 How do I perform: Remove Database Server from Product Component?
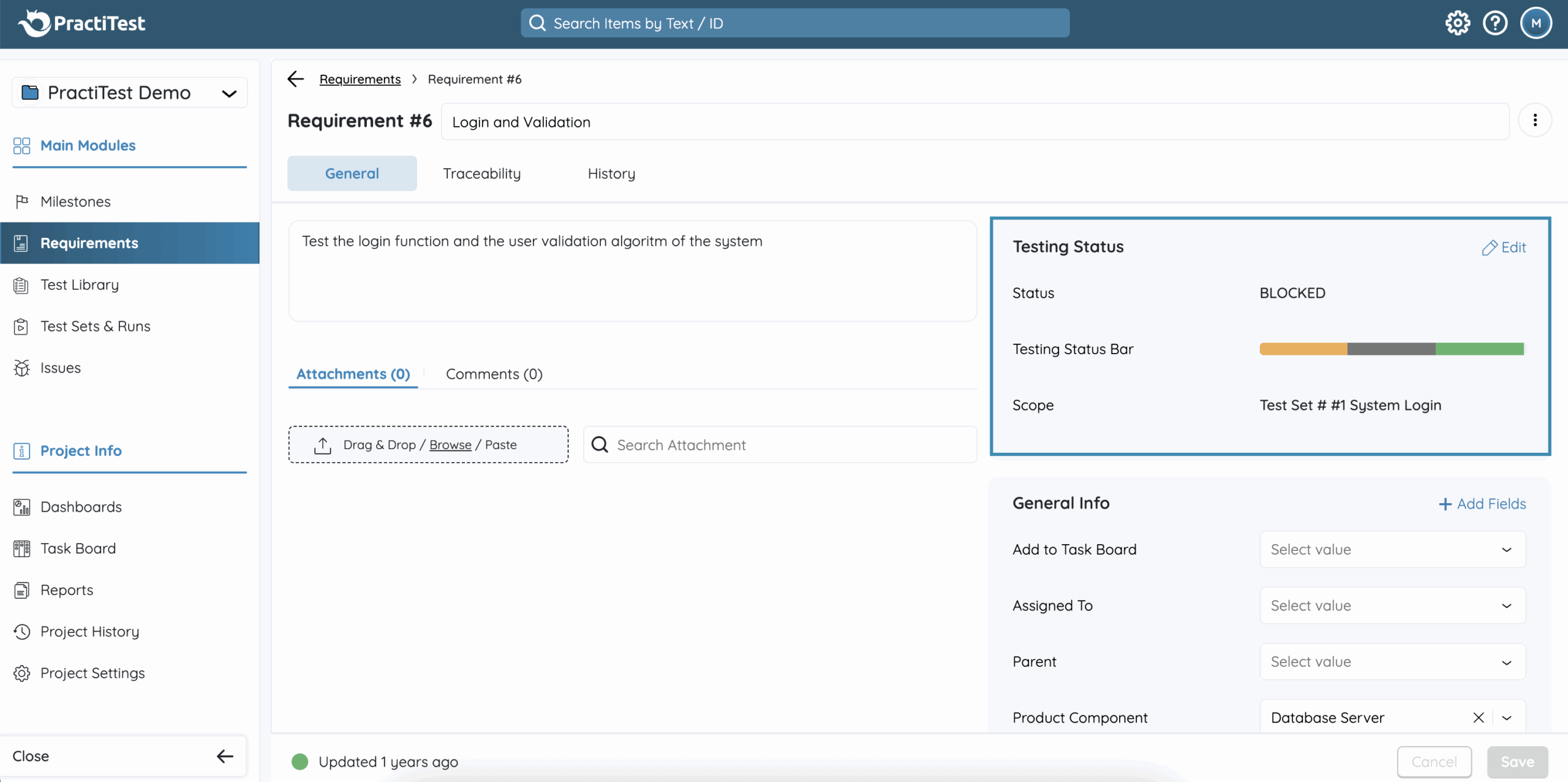[x=1479, y=717]
